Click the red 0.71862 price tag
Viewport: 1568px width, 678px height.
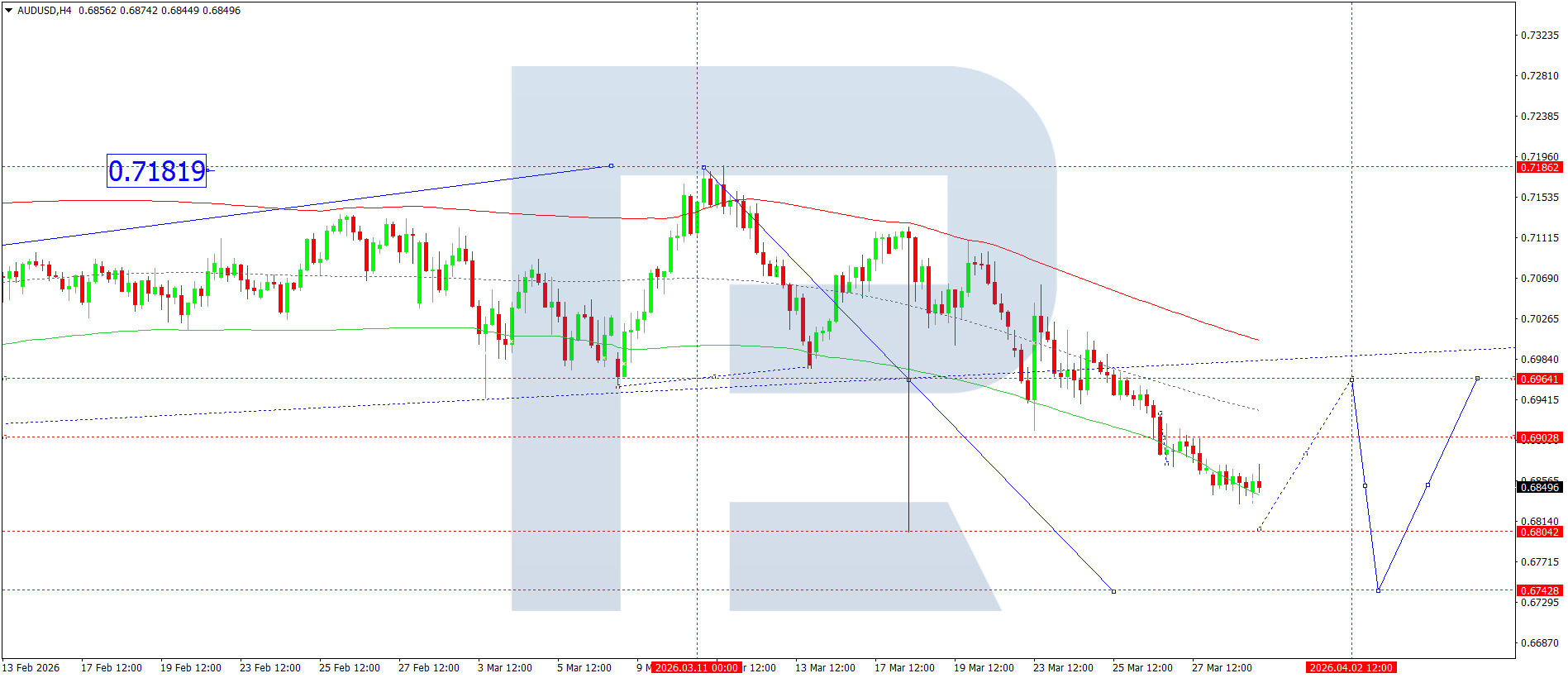[1539, 168]
